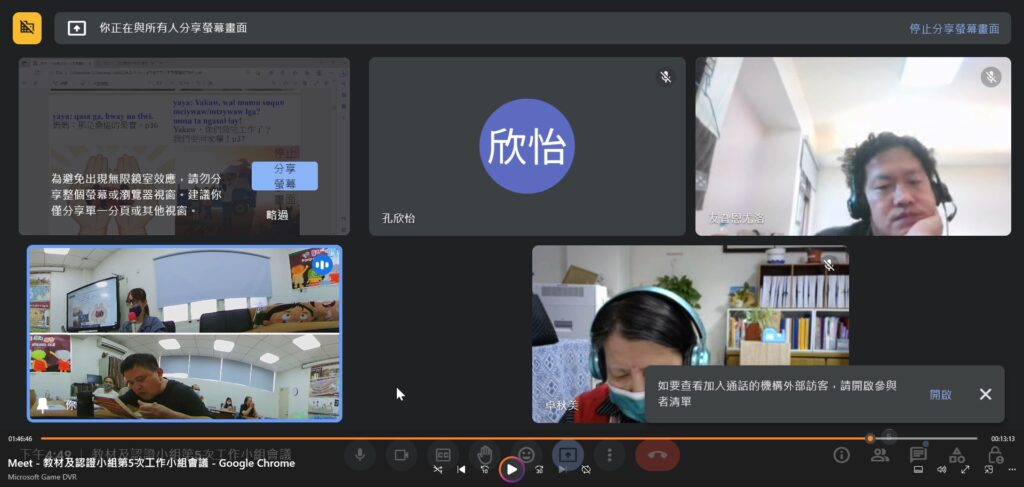Image resolution: width=1024 pixels, height=487 pixels.
Task: Click the player volume speaker icon
Action: pos(942,469)
